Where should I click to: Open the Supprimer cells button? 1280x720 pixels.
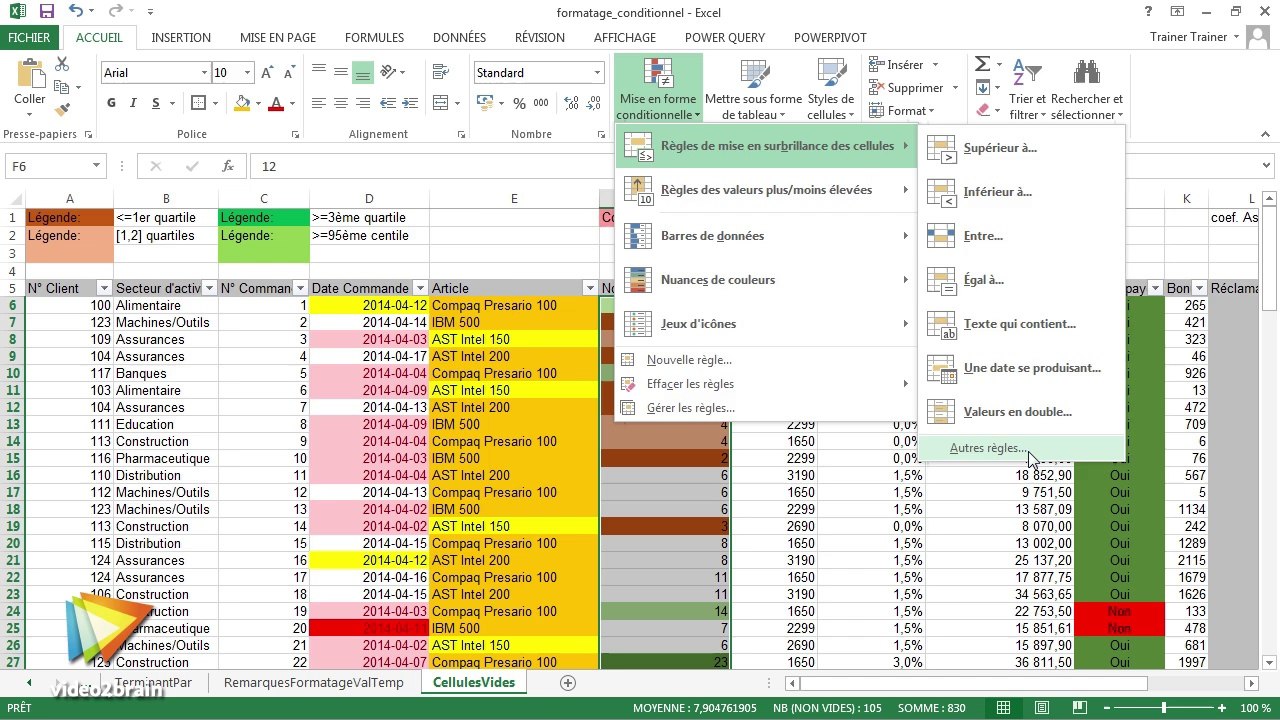[912, 88]
